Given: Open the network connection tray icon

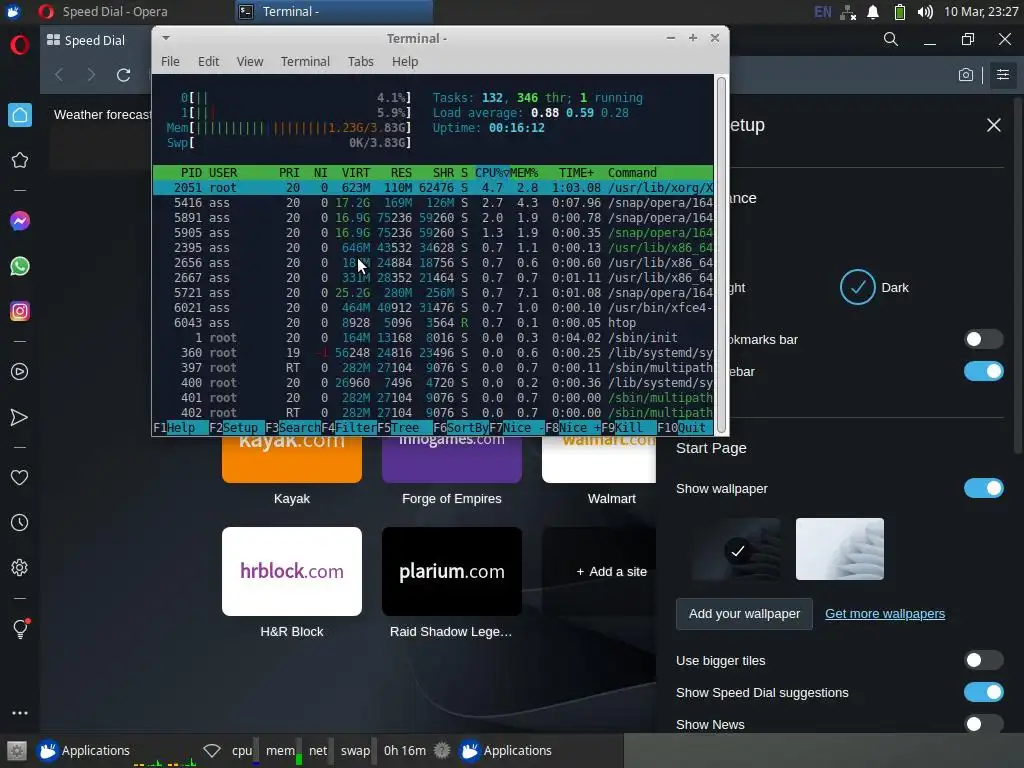Looking at the screenshot, I should [848, 12].
